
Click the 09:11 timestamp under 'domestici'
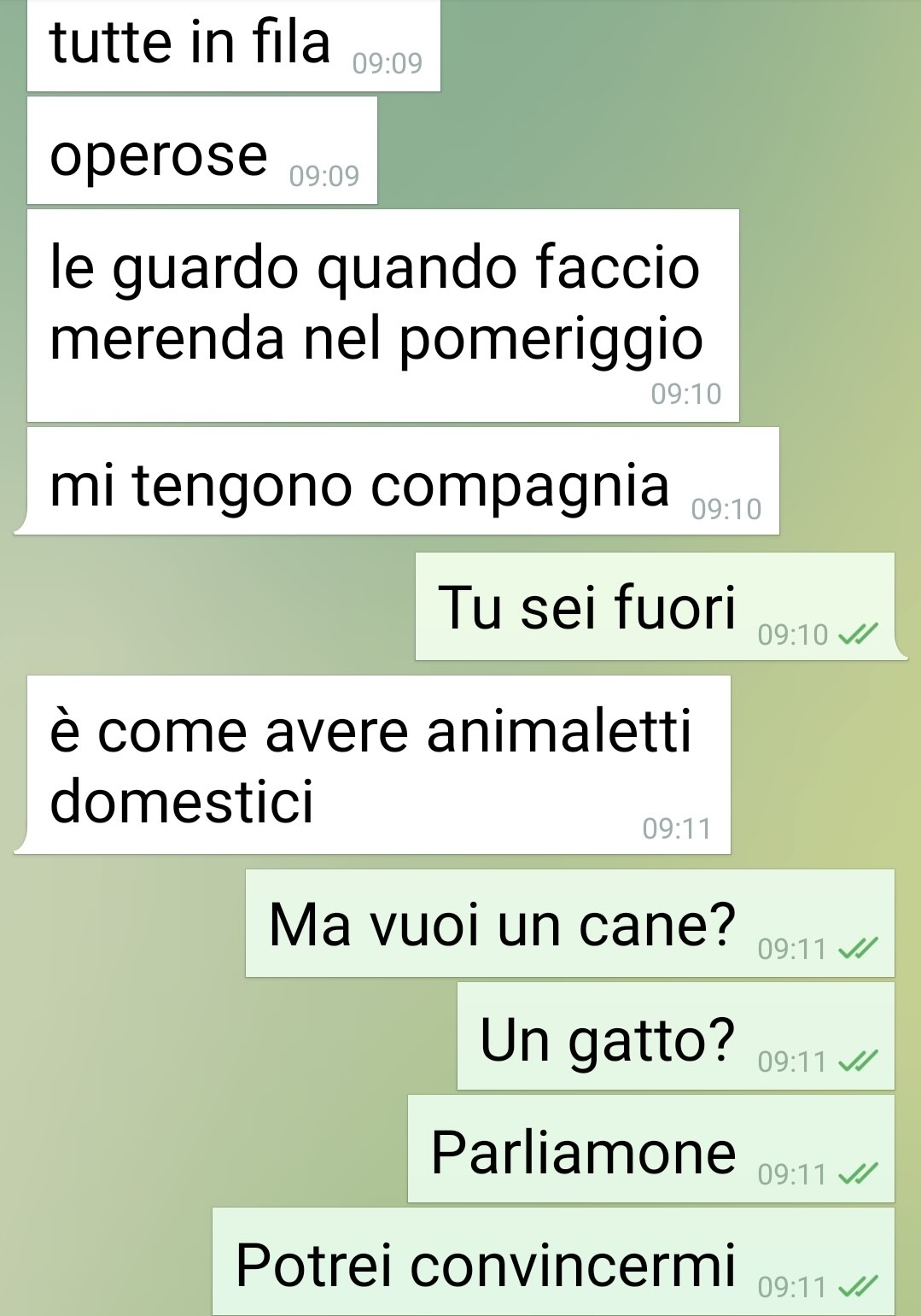(x=677, y=828)
